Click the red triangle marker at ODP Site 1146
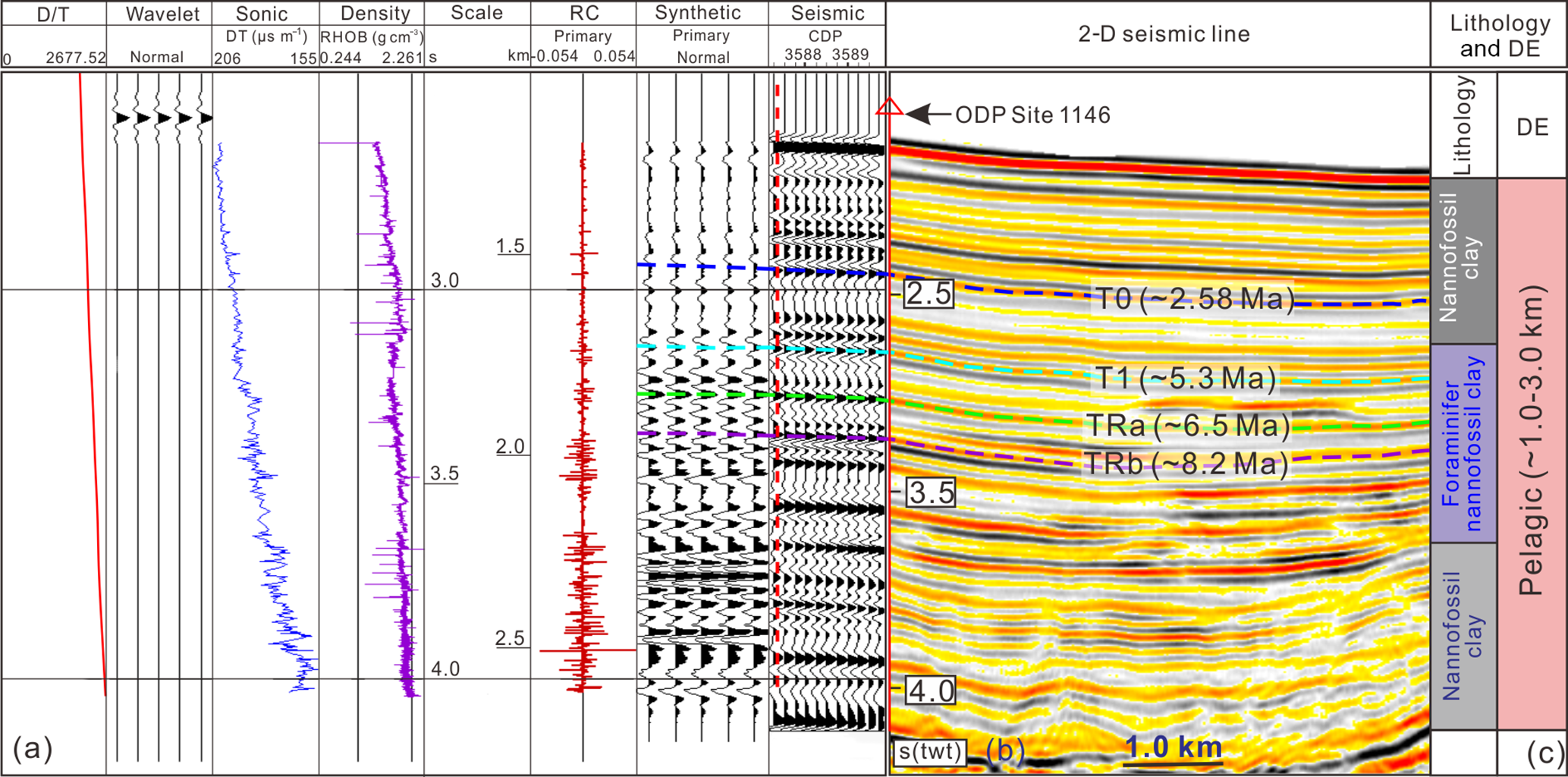This screenshot has height=777, width=1568. pyautogui.click(x=889, y=108)
